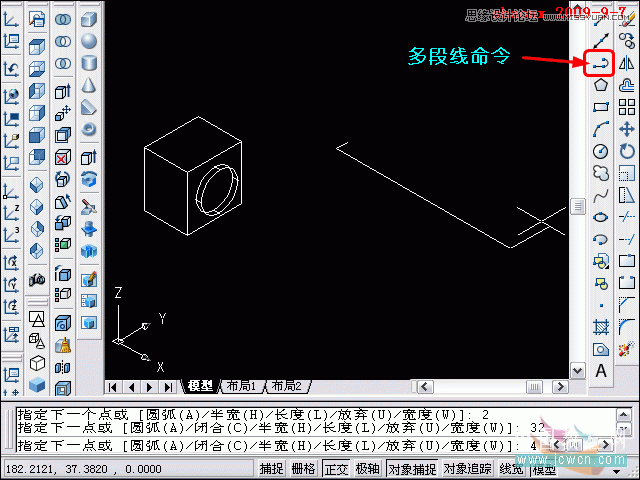Screen dimensions: 640x480
Task: Toggle Snap (捕捉) in status bar
Action: pyautogui.click(x=272, y=468)
